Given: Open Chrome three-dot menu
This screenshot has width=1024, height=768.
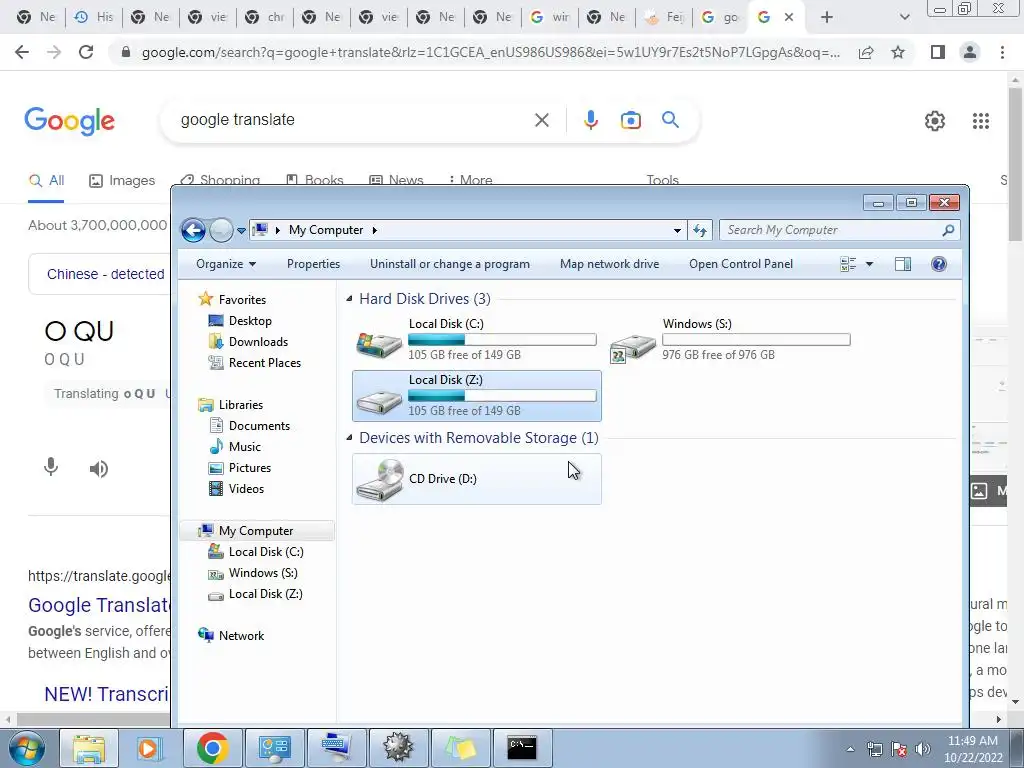Looking at the screenshot, I should tap(1002, 52).
